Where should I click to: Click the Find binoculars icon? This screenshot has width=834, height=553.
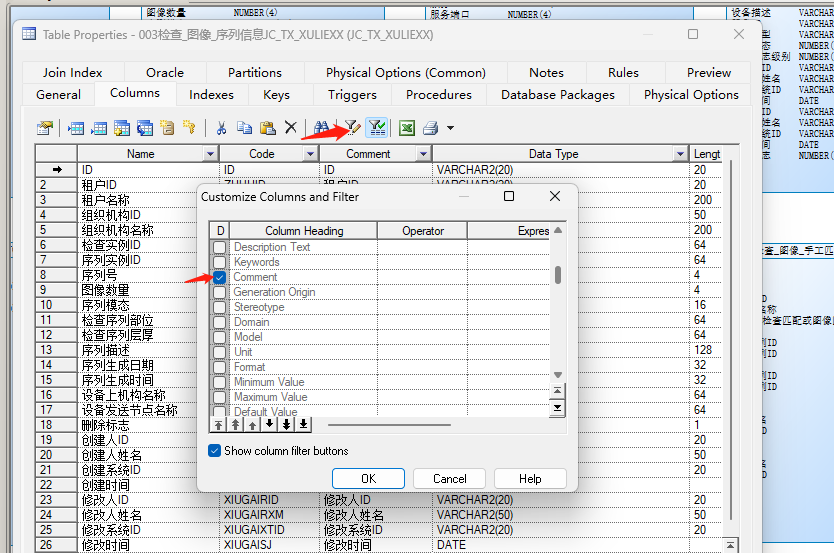click(322, 128)
